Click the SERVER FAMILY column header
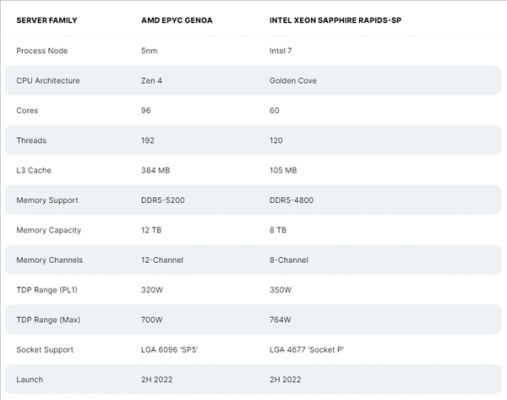Image resolution: width=507 pixels, height=400 pixels. (x=47, y=20)
